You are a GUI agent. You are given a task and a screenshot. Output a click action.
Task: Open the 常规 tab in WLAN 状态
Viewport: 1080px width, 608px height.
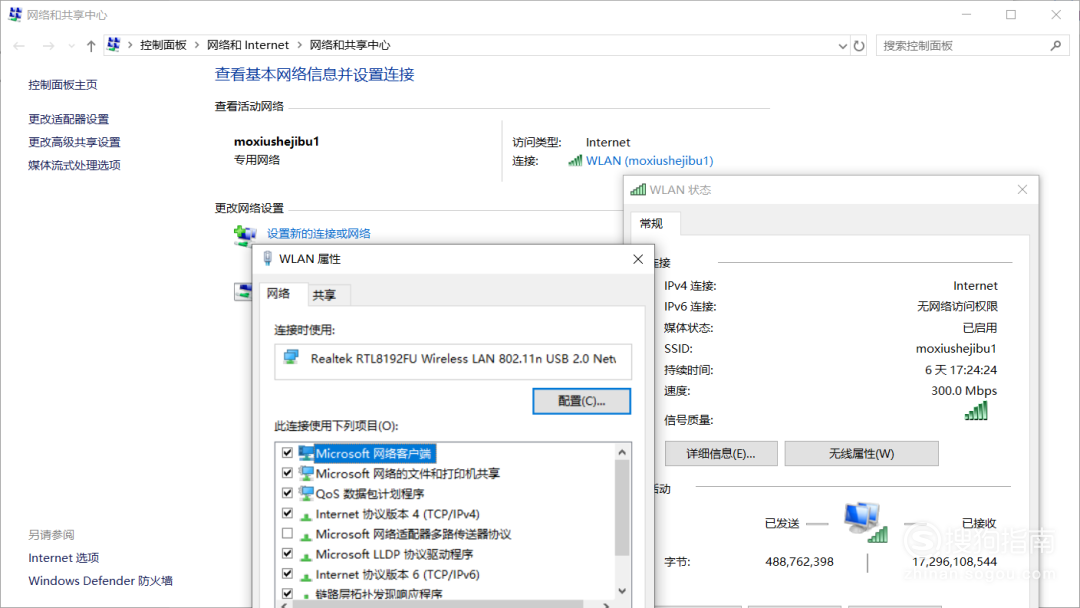pos(651,224)
